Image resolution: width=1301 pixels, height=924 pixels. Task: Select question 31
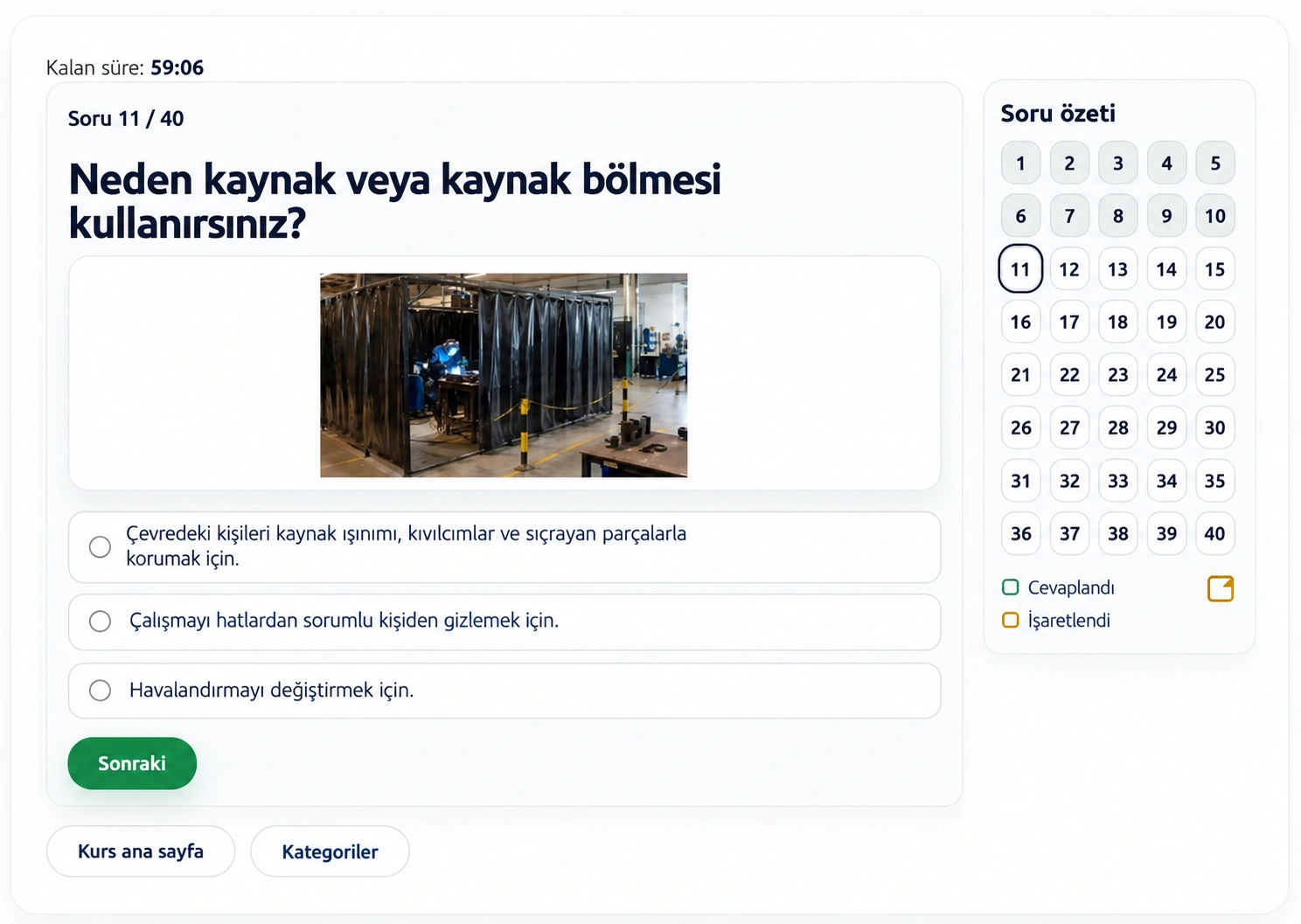click(x=1020, y=481)
